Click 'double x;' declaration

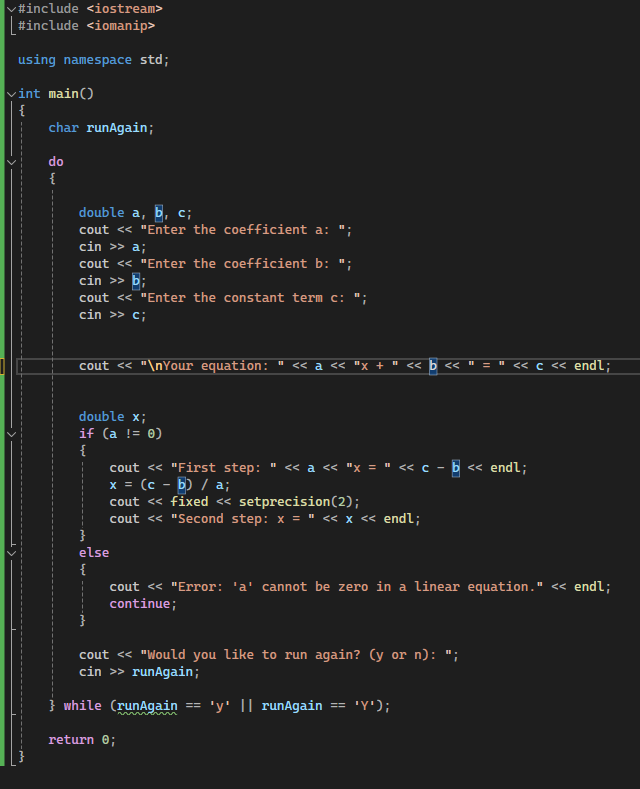113,417
